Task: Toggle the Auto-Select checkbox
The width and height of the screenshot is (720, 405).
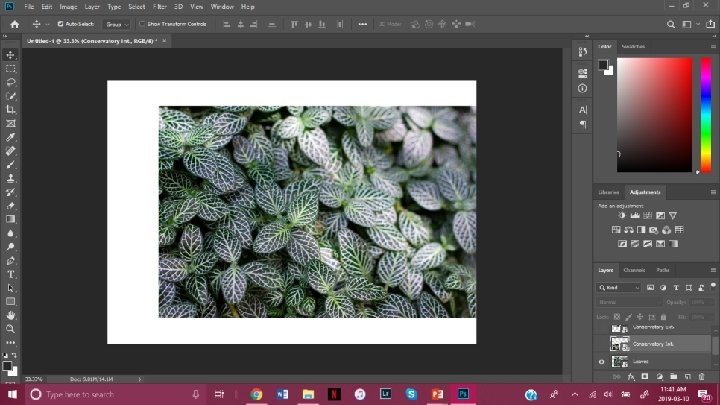Action: [x=60, y=24]
